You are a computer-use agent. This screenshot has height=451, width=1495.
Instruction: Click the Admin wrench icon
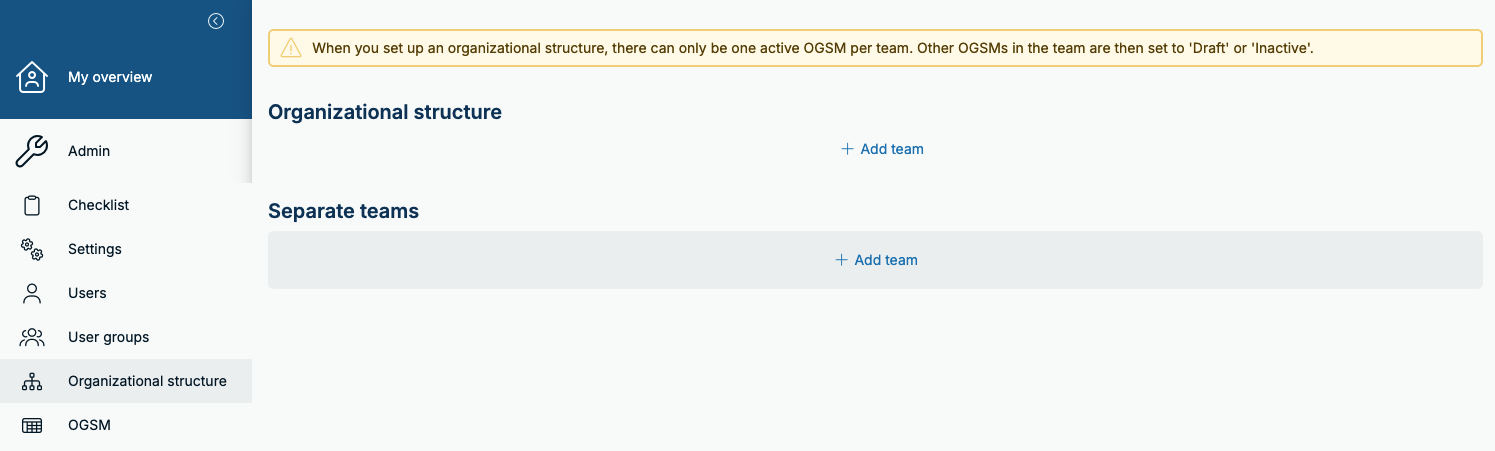click(x=32, y=151)
